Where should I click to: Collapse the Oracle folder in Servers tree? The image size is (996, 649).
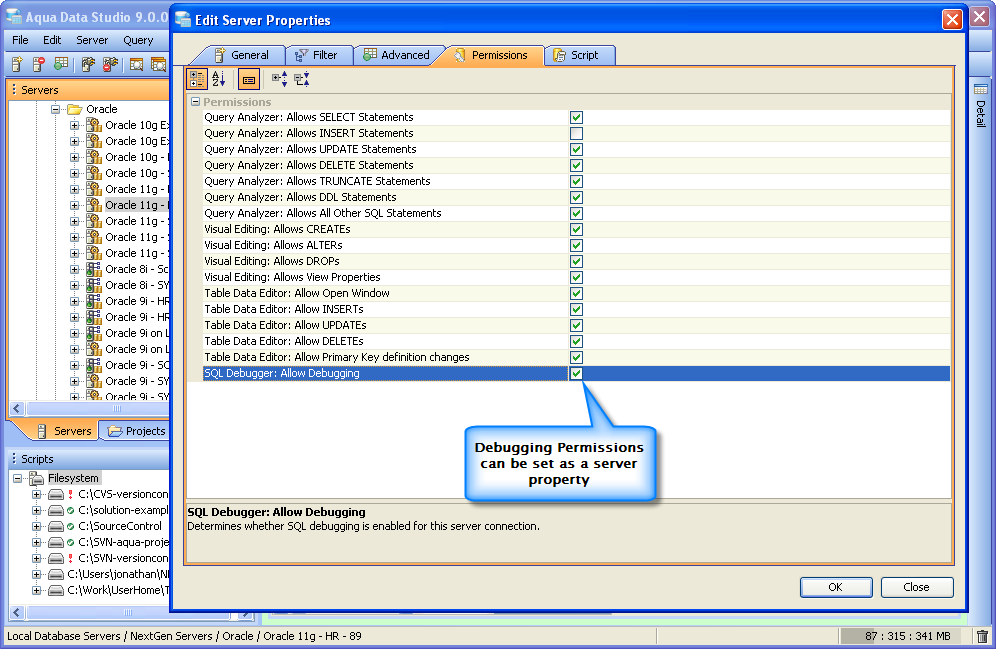point(56,109)
